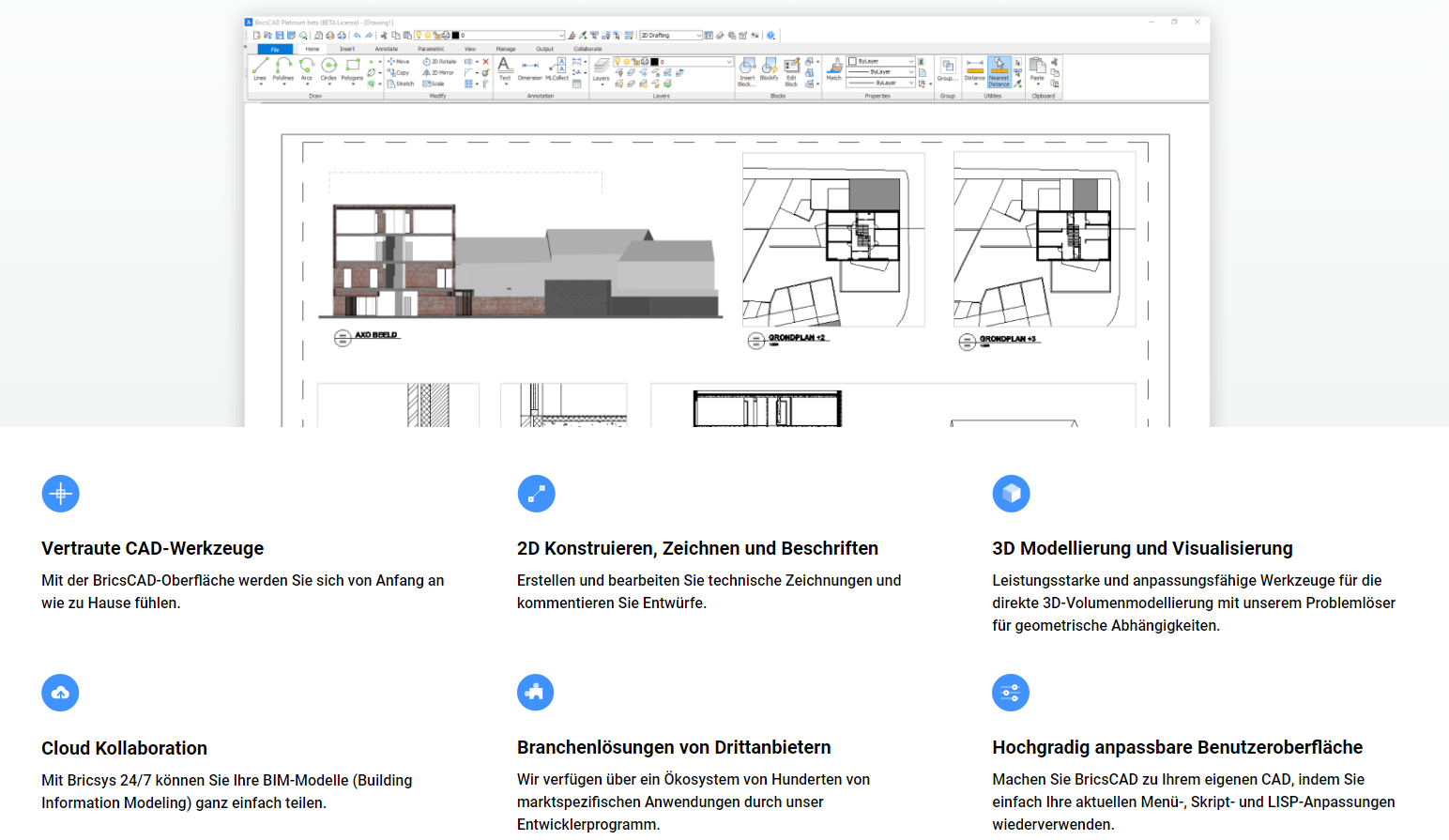This screenshot has height=840, width=1449.
Task: Click the Scale tool
Action: coord(434,84)
